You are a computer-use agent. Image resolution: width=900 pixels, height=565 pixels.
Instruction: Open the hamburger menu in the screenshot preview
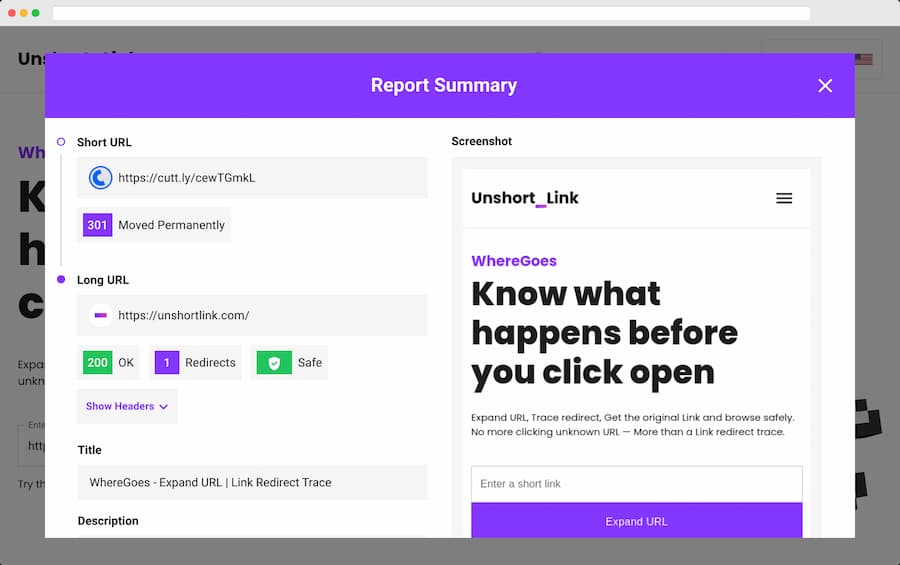pyautogui.click(x=784, y=198)
